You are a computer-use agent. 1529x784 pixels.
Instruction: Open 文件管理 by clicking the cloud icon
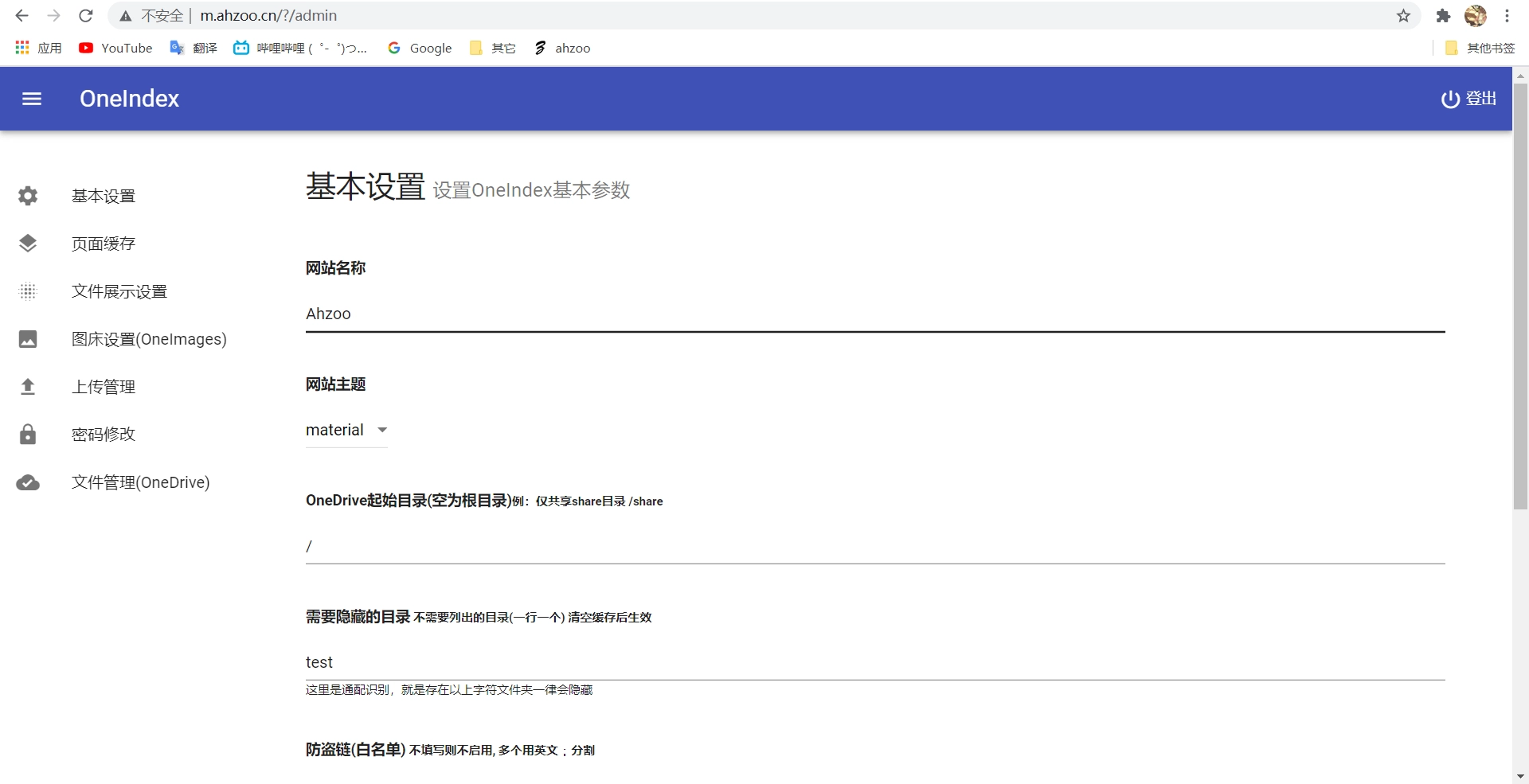28,482
